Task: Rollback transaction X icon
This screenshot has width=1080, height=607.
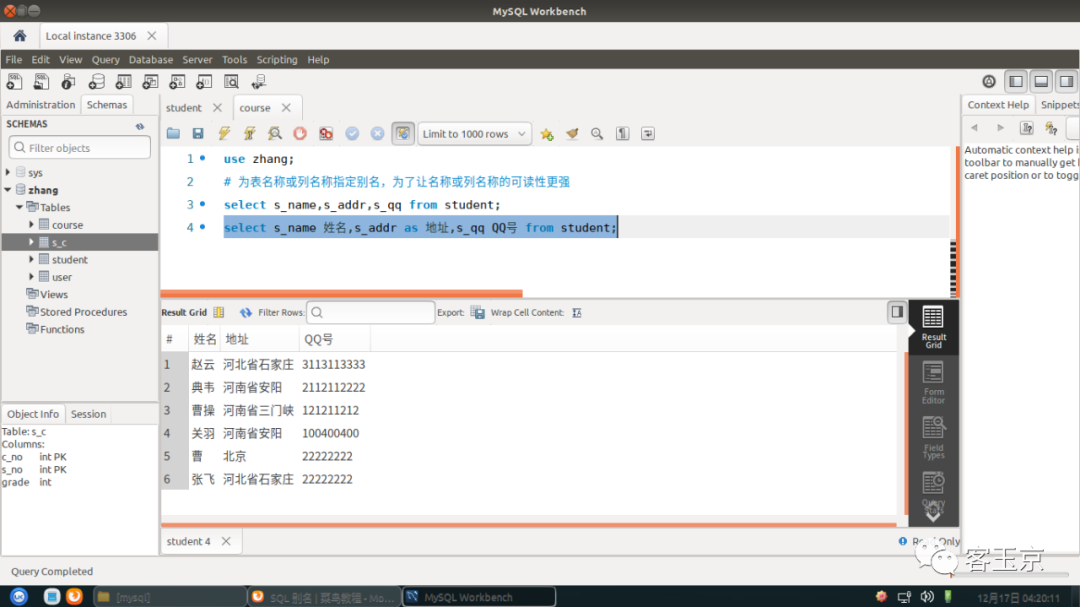Action: [x=377, y=134]
